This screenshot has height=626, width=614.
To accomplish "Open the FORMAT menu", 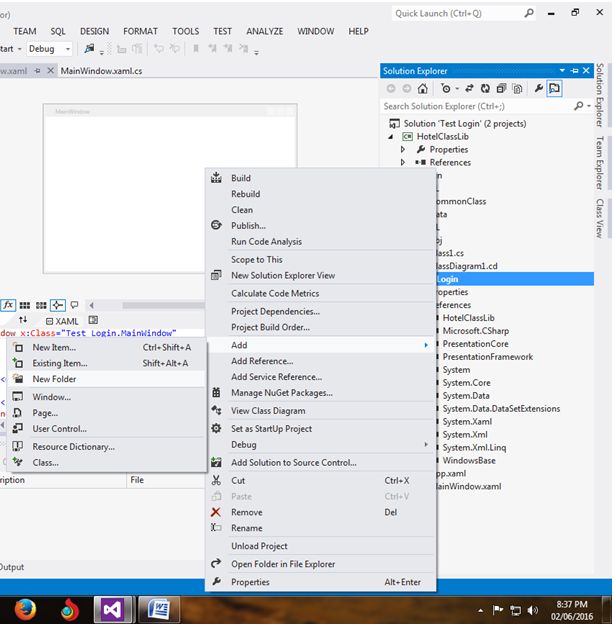I will click(x=140, y=31).
